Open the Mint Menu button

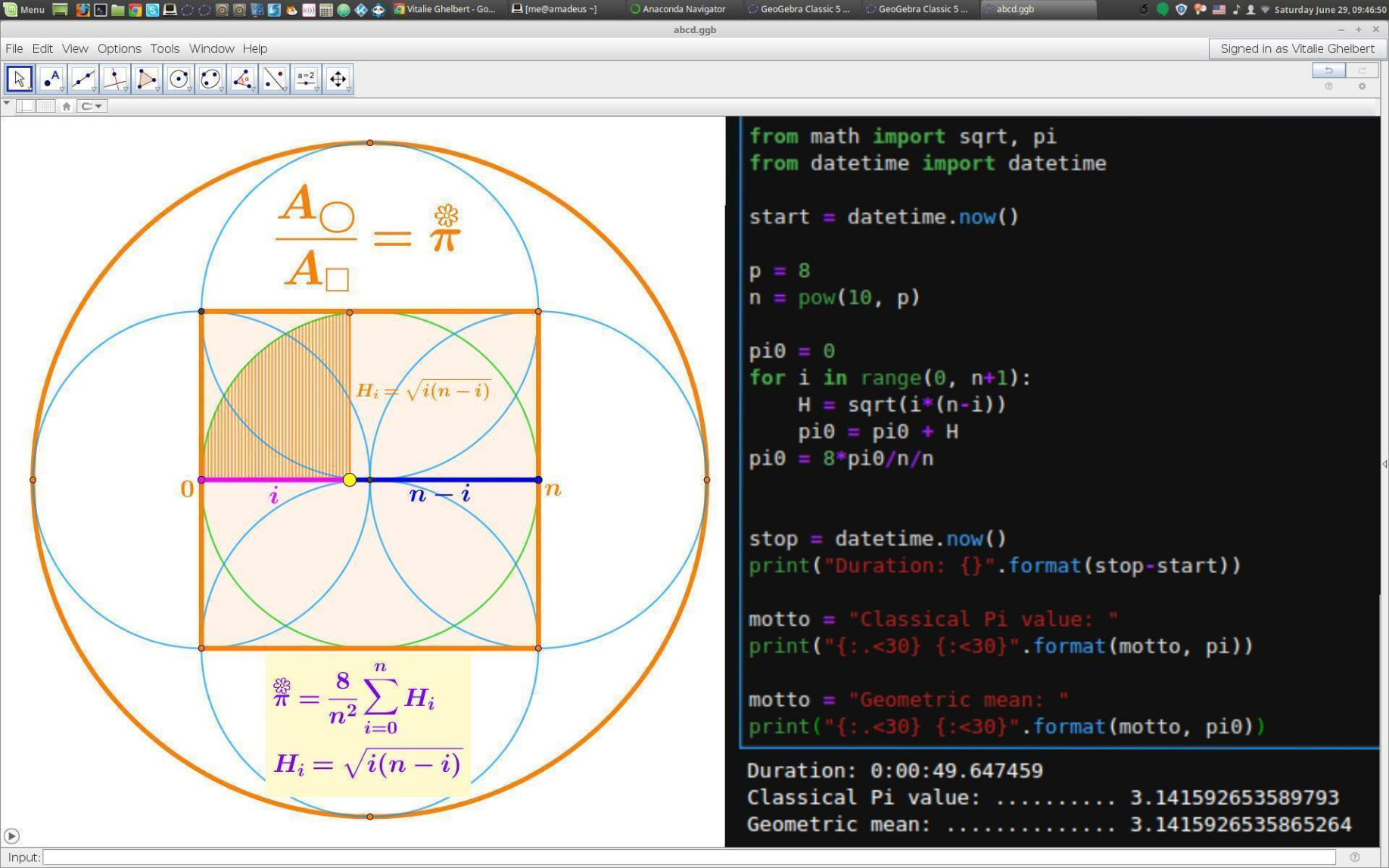pyautogui.click(x=25, y=9)
